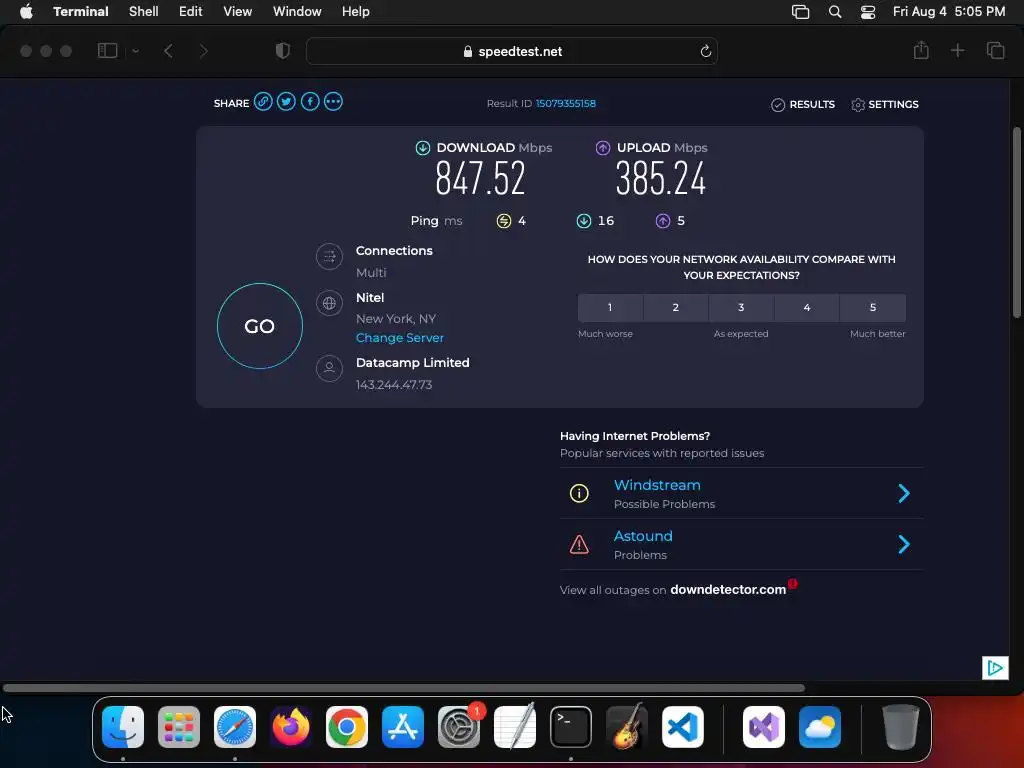The height and width of the screenshot is (768, 1024).
Task: Expand Windstream row chevron arrow
Action: click(x=904, y=493)
